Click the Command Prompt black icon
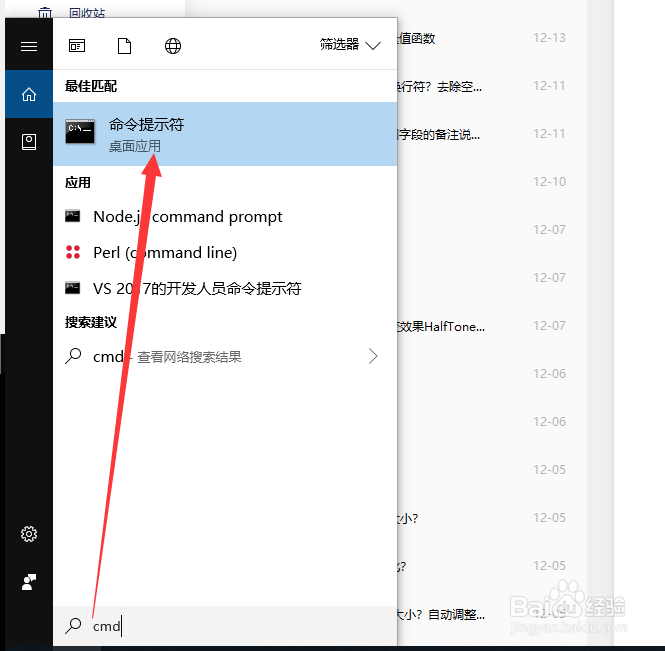This screenshot has height=651, width=665. point(80,132)
